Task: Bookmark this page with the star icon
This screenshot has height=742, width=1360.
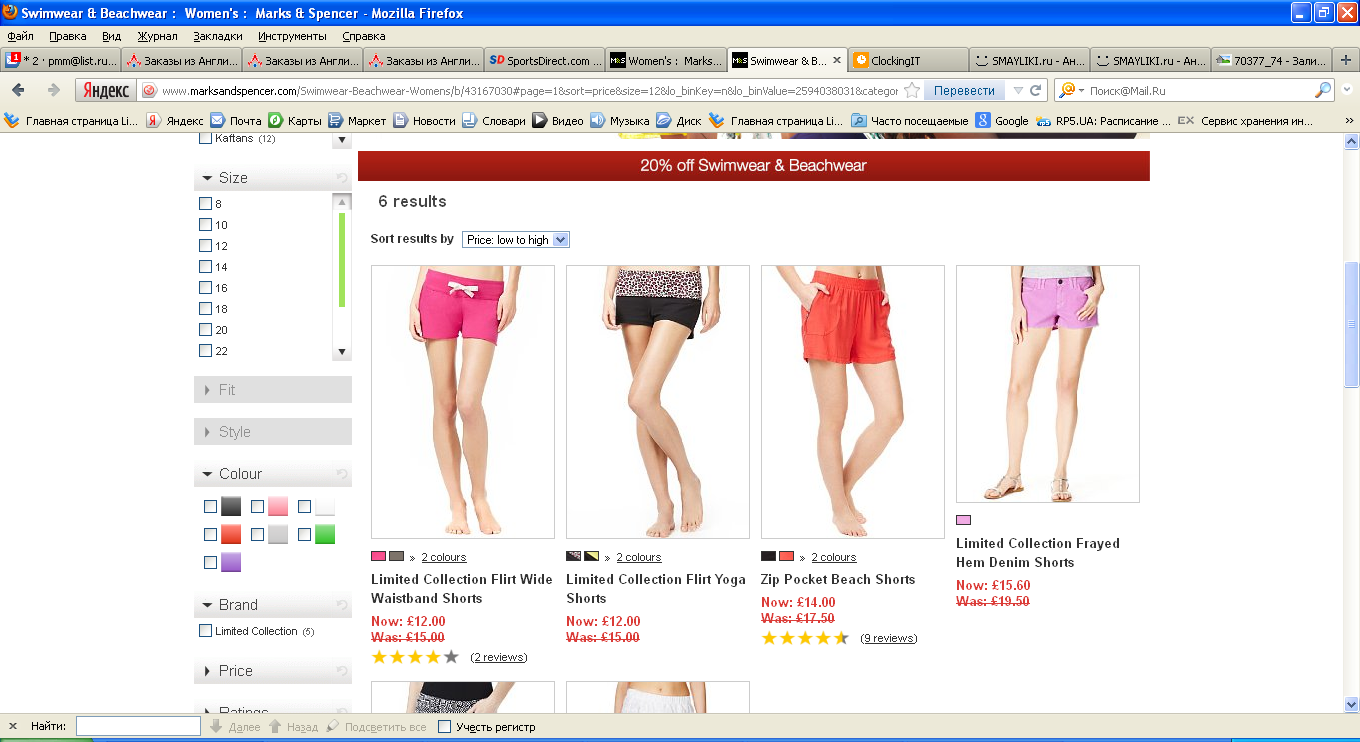Action: pos(912,90)
